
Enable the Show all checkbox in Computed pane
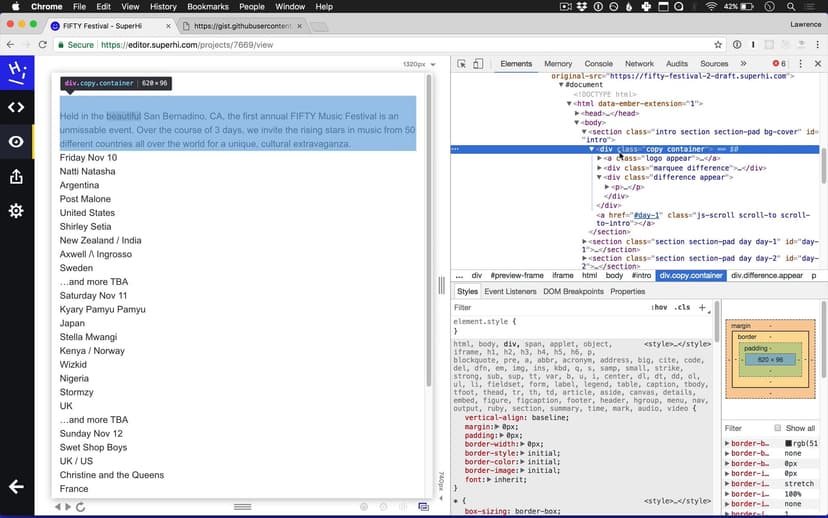tap(778, 428)
